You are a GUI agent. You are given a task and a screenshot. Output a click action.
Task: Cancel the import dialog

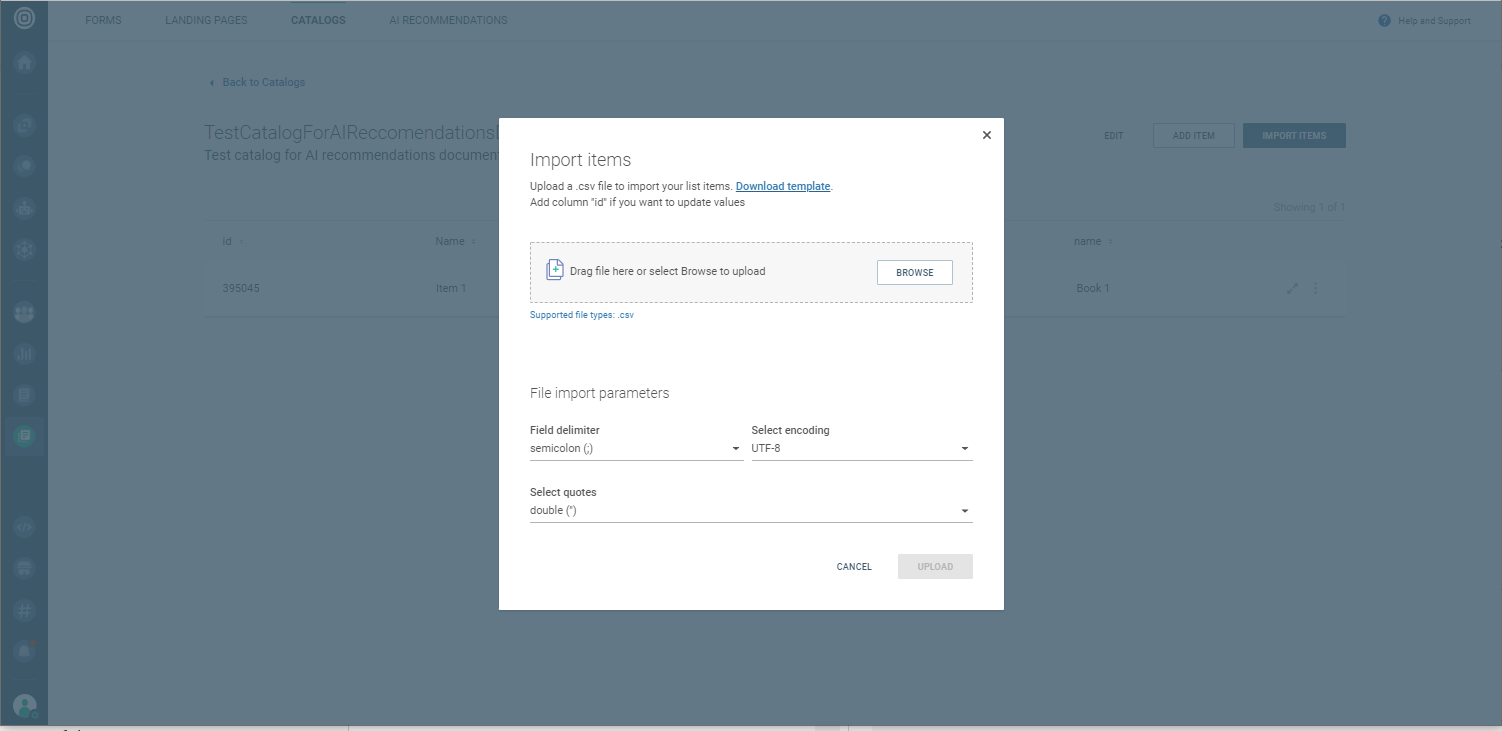click(x=854, y=567)
